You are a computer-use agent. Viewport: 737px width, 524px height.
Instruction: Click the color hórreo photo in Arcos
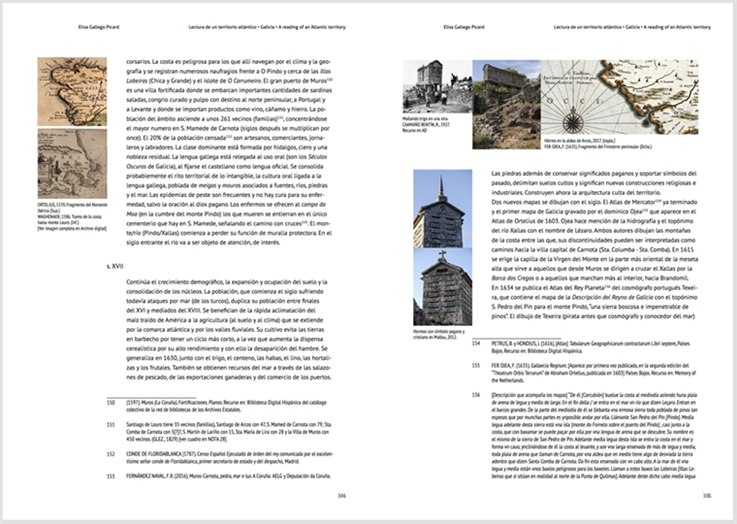point(506,104)
